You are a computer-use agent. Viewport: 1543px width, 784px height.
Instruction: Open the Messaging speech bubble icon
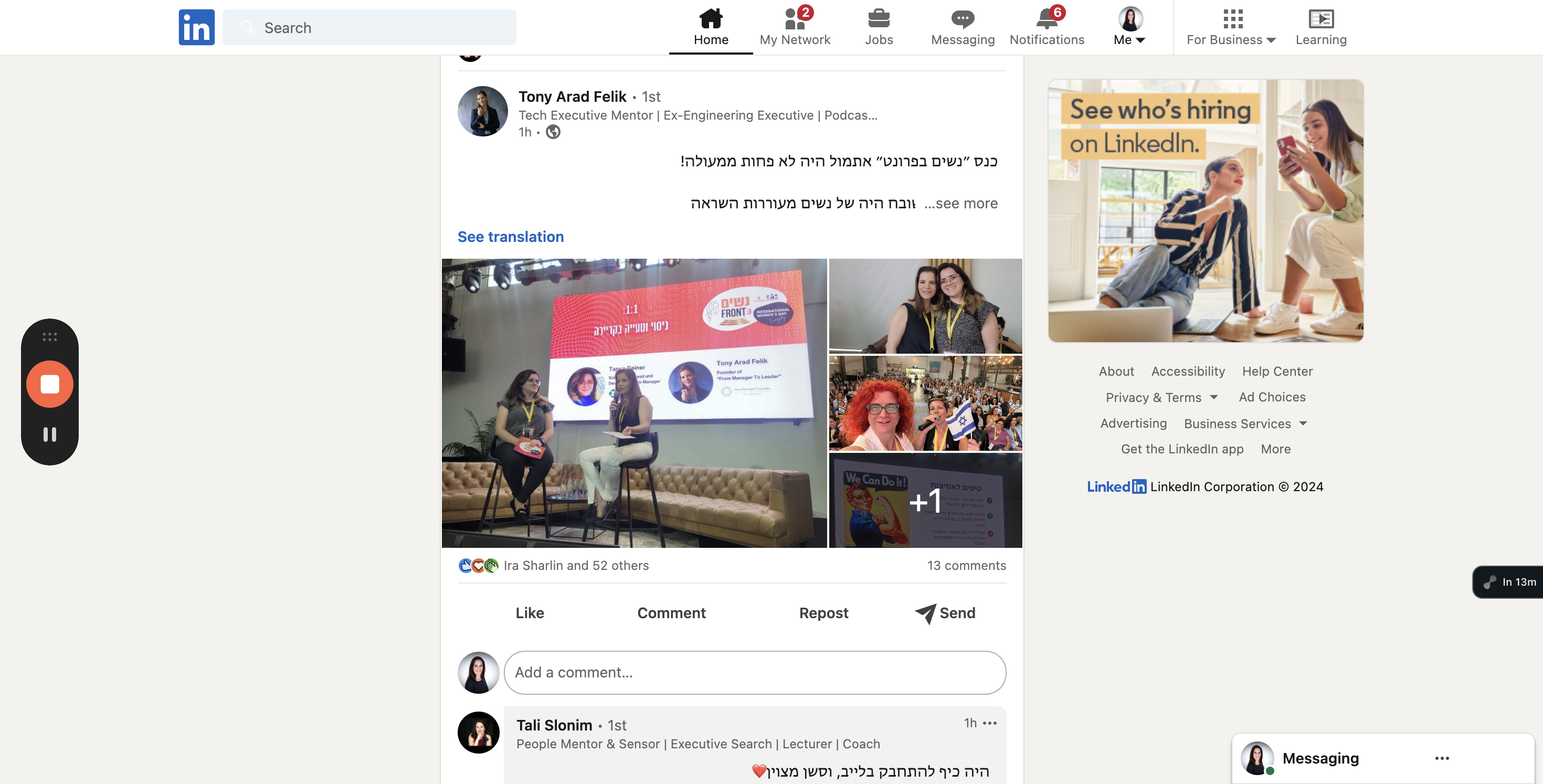tap(962, 19)
